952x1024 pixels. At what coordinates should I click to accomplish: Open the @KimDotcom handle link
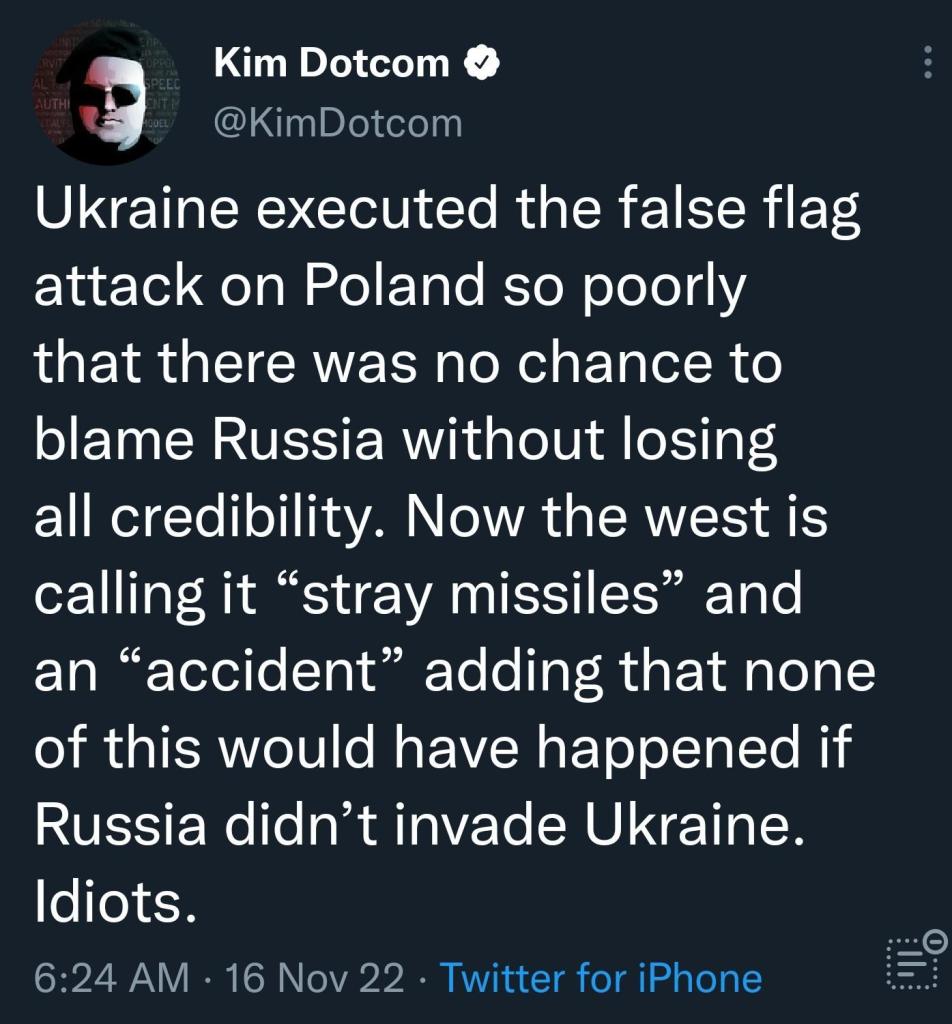(x=338, y=123)
